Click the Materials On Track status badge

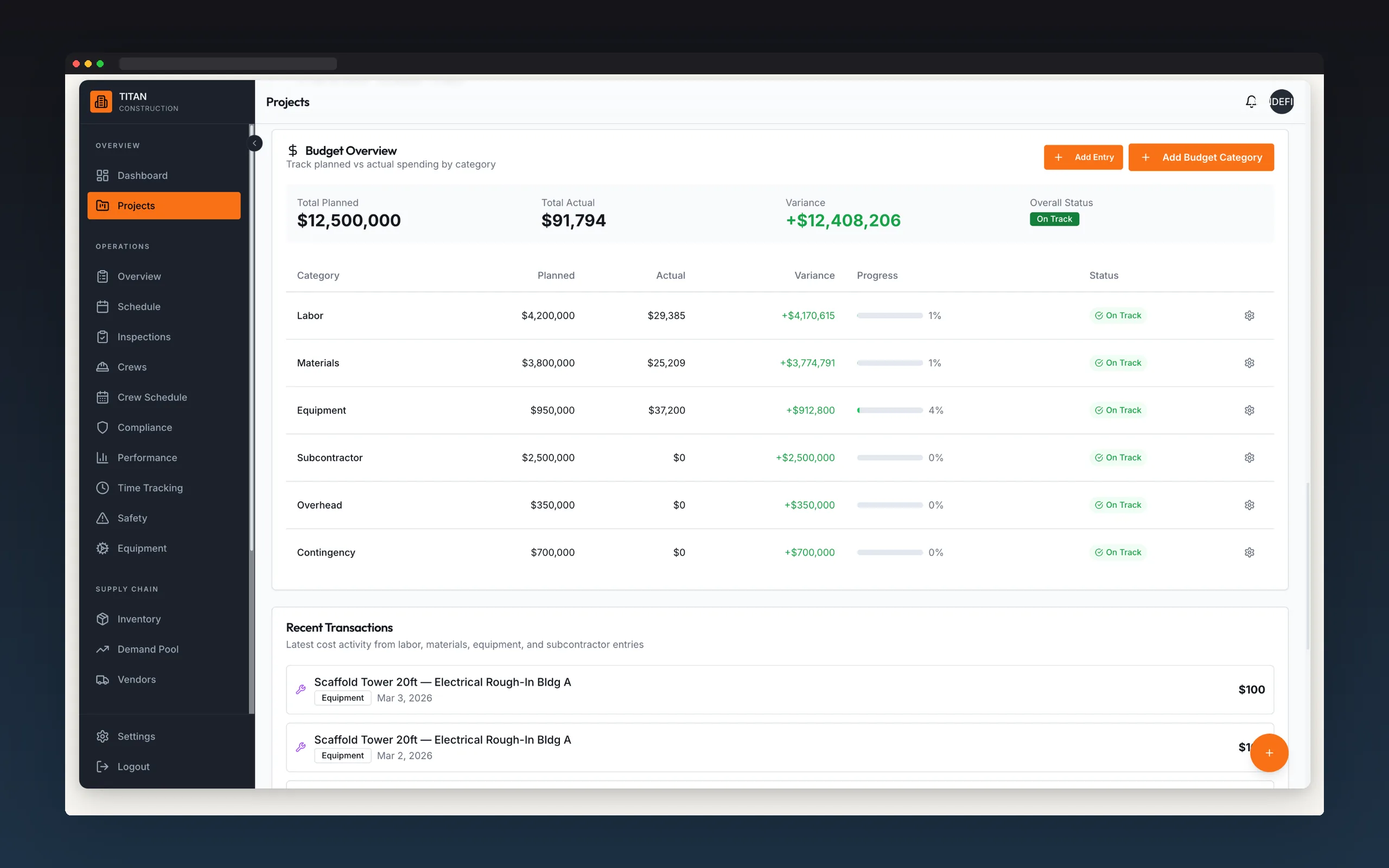point(1118,363)
